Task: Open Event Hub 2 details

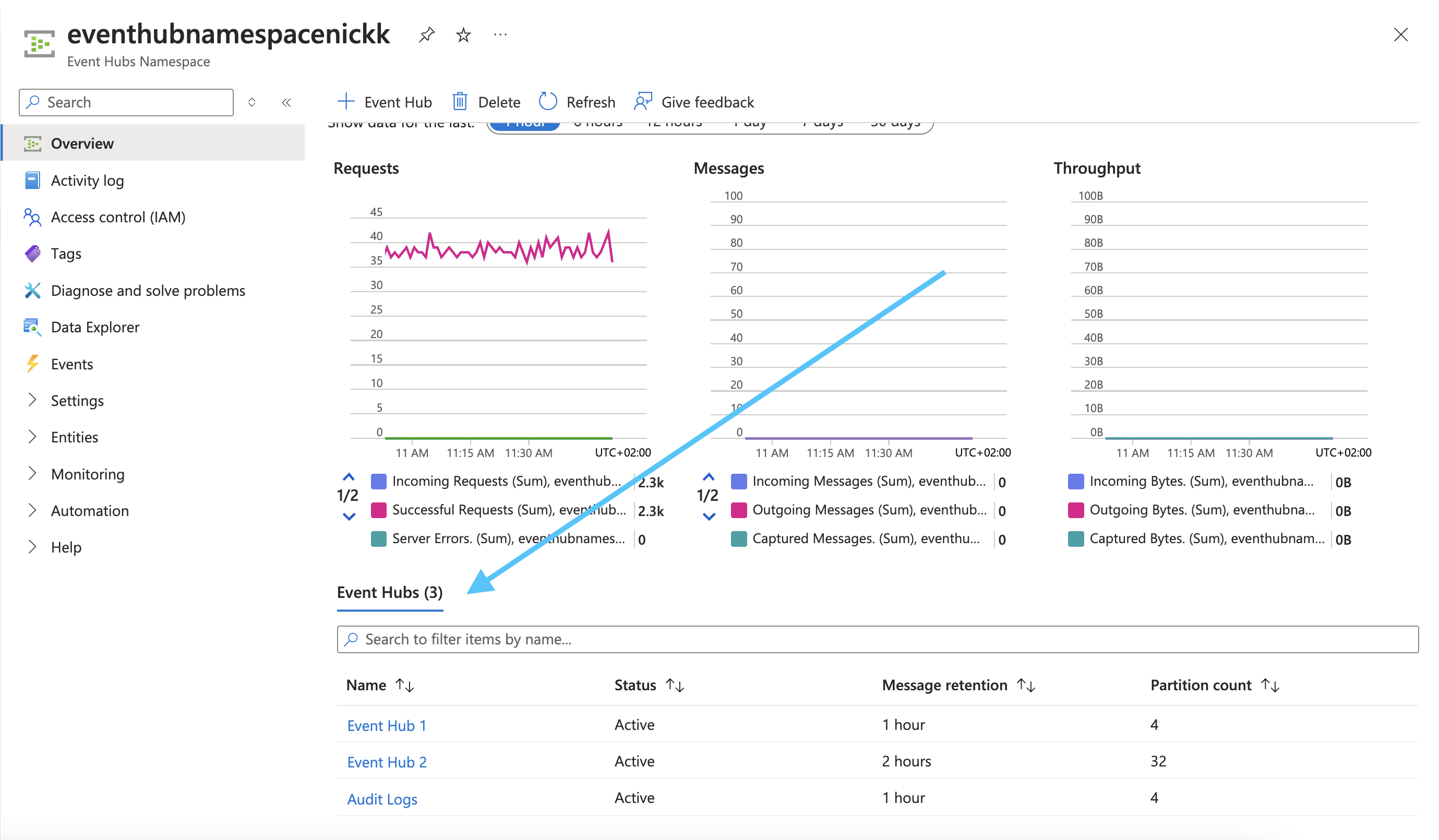Action: pos(386,762)
